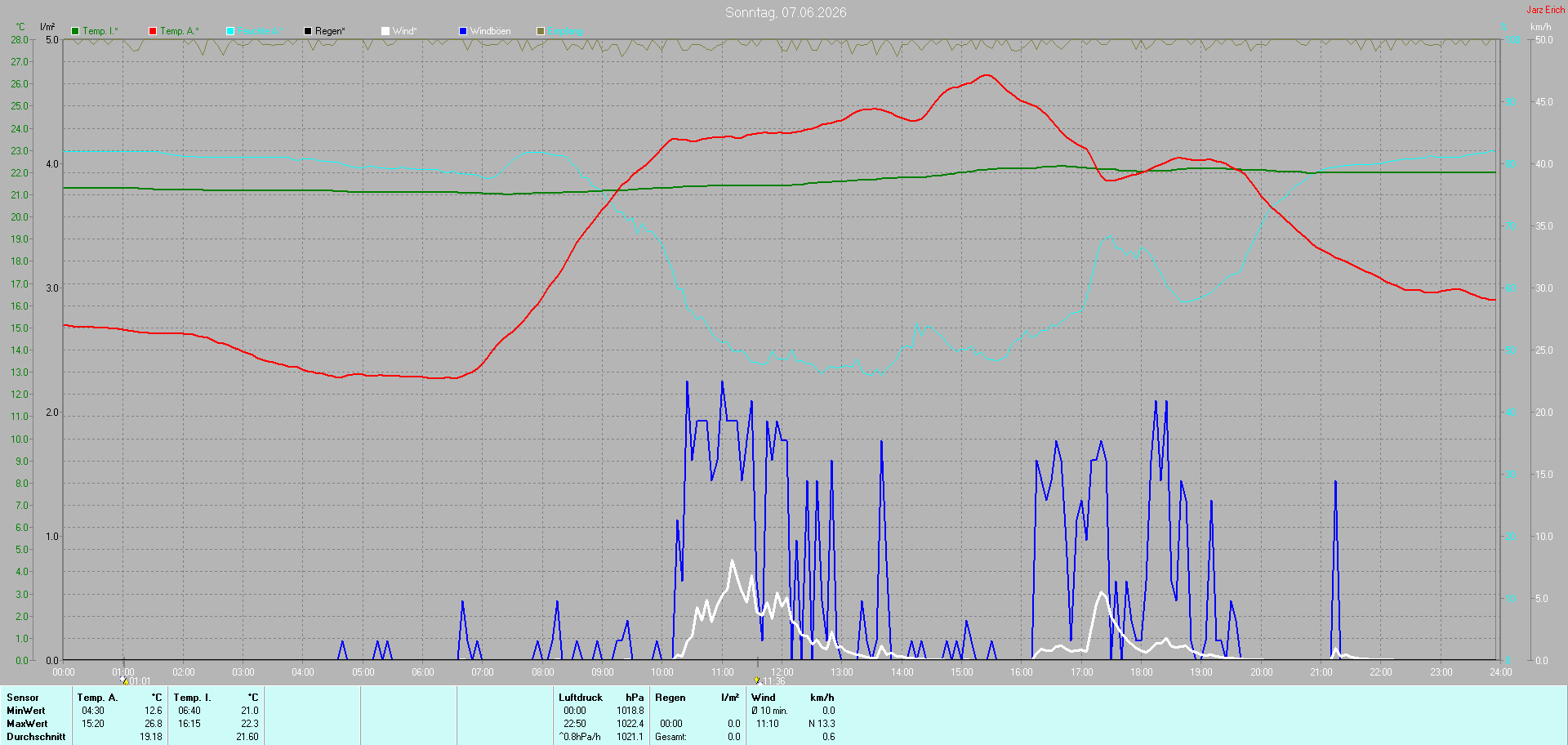Click the 'MinWert' row label
This screenshot has width=1568, height=745.
tap(26, 711)
